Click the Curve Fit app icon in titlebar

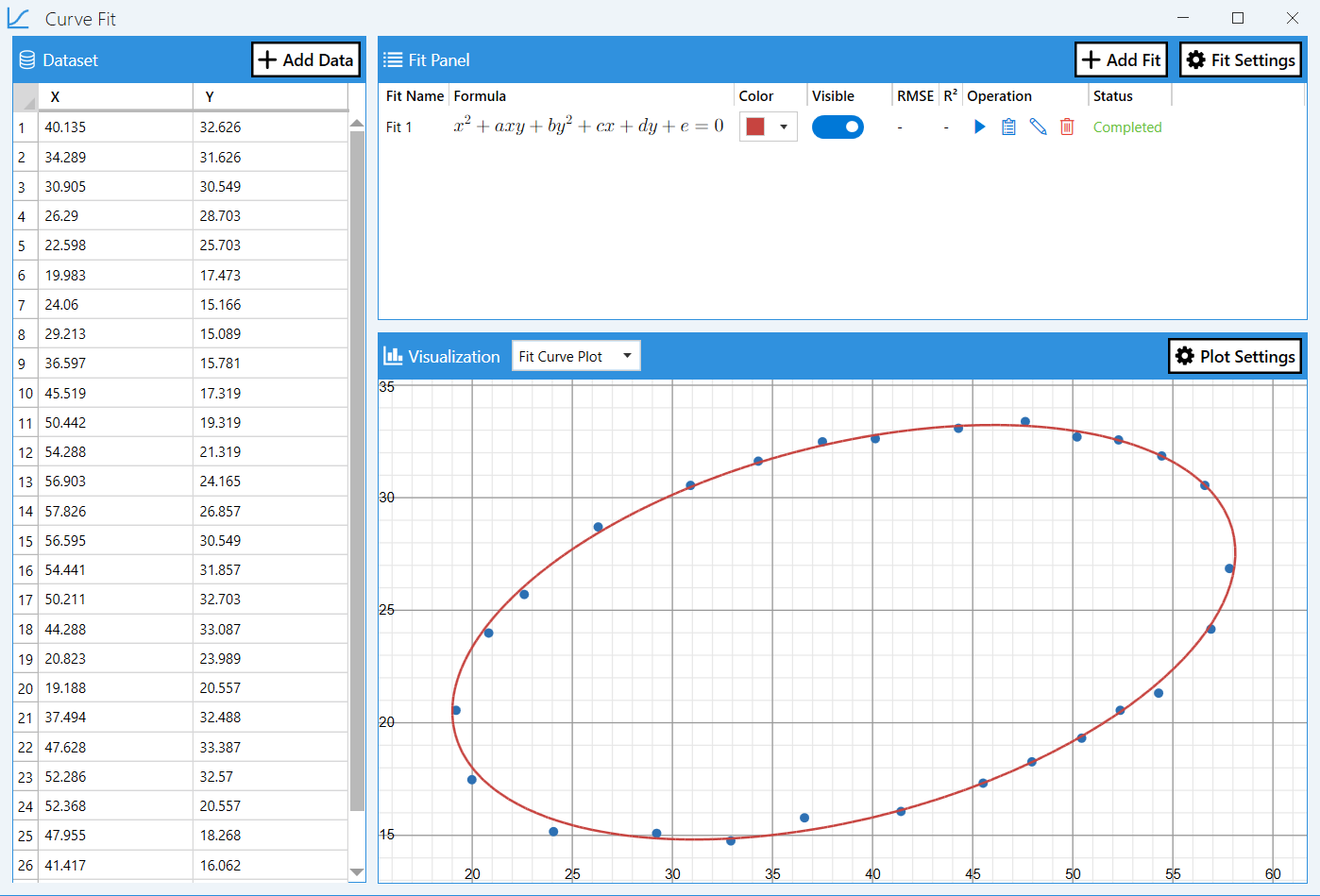point(19,18)
